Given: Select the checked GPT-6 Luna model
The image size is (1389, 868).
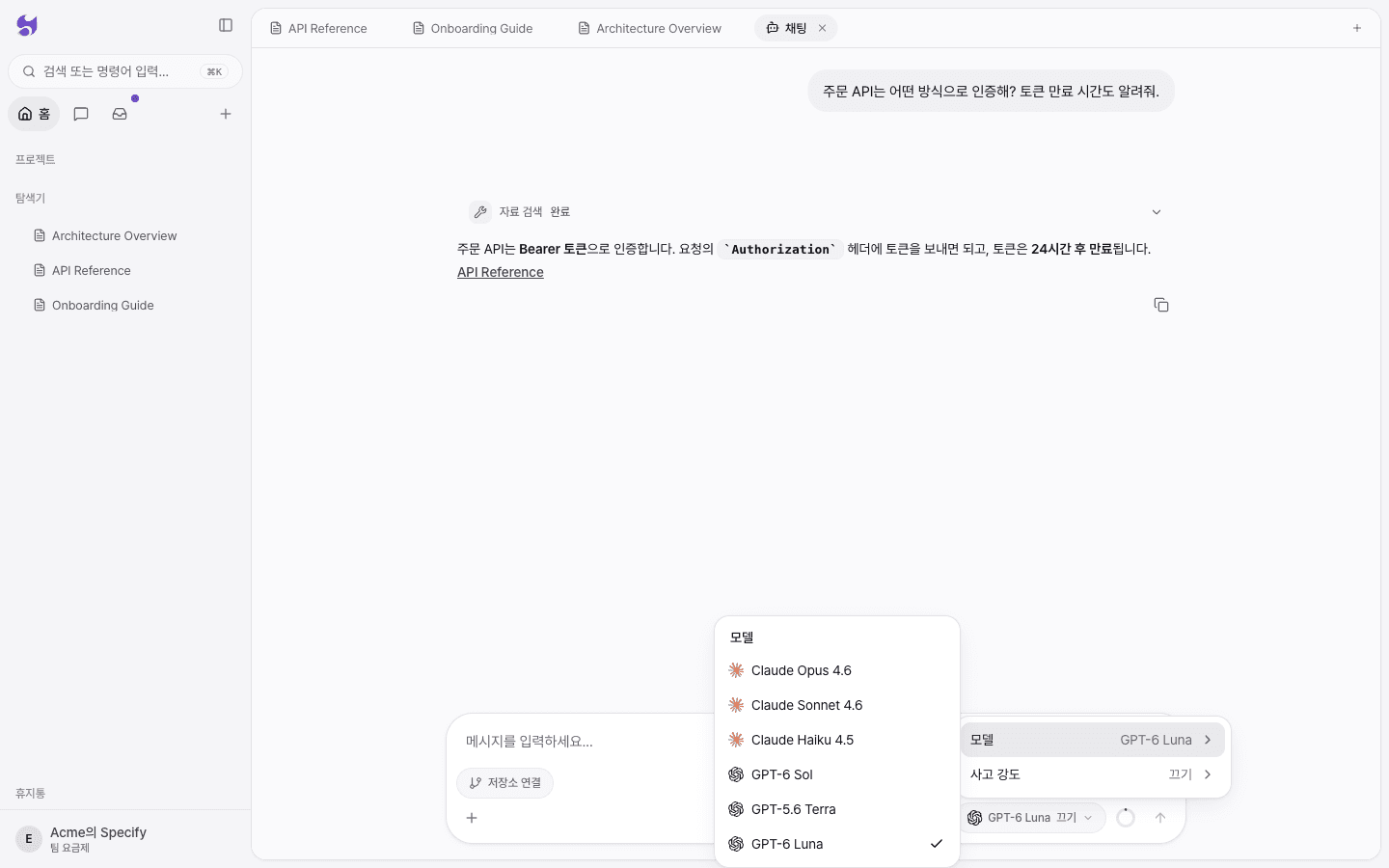Looking at the screenshot, I should (837, 844).
